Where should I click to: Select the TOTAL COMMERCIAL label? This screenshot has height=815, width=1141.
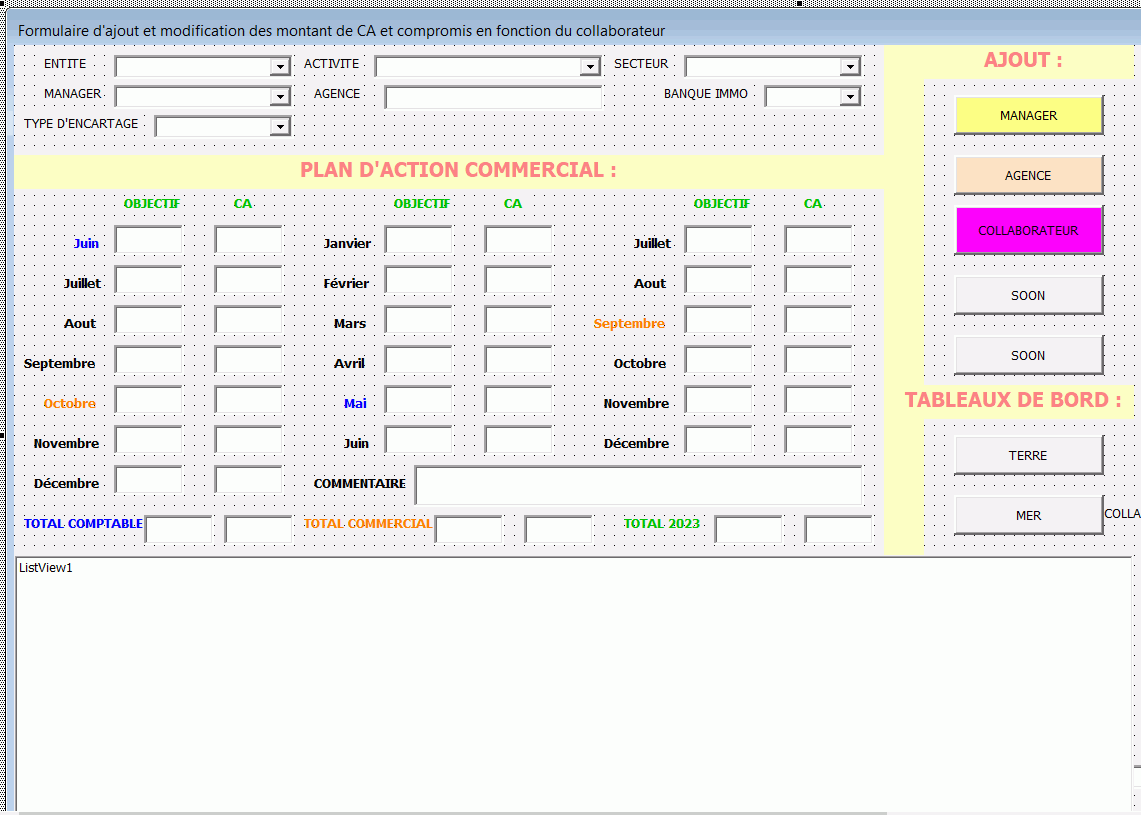368,523
